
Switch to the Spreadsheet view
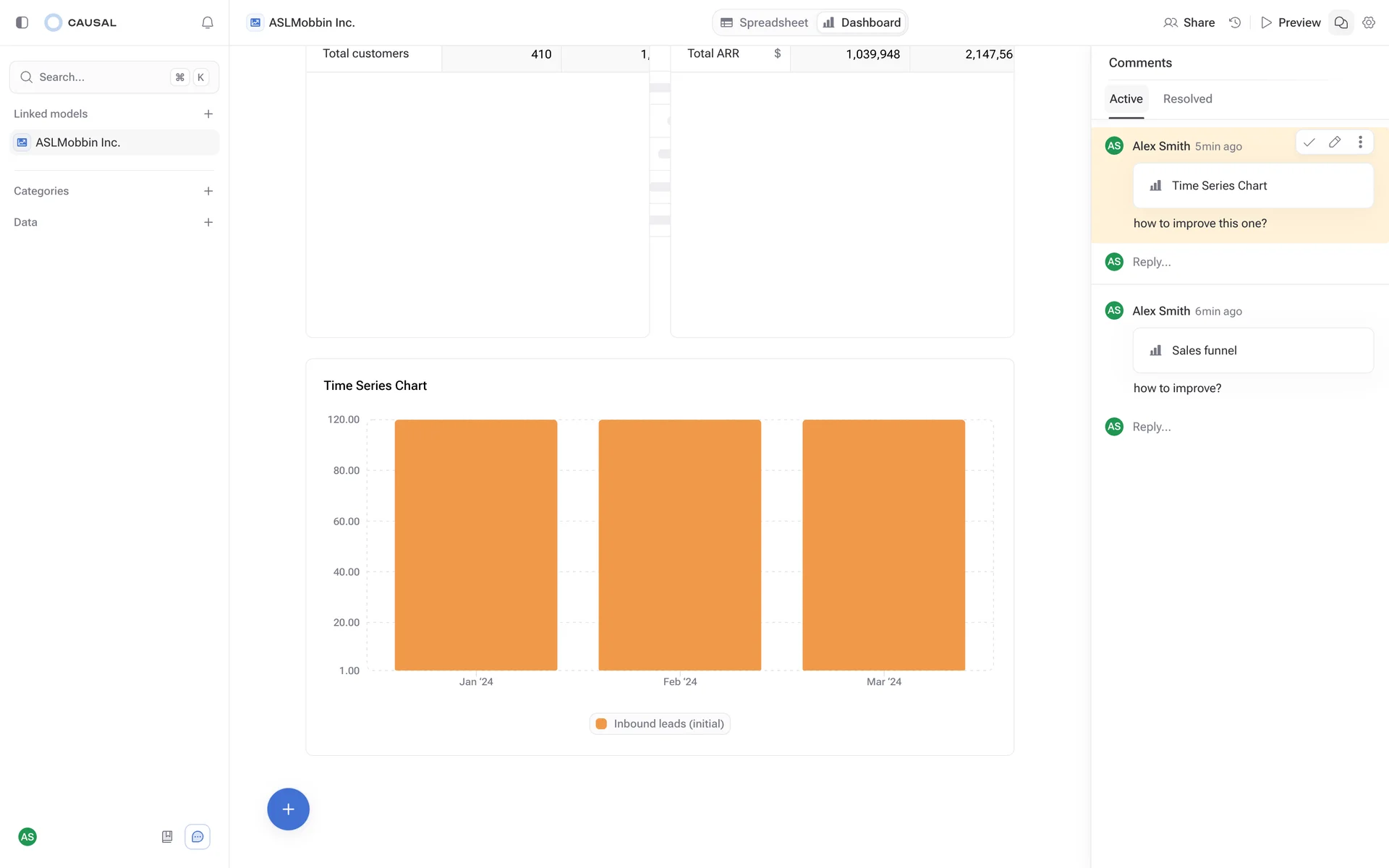click(x=765, y=22)
